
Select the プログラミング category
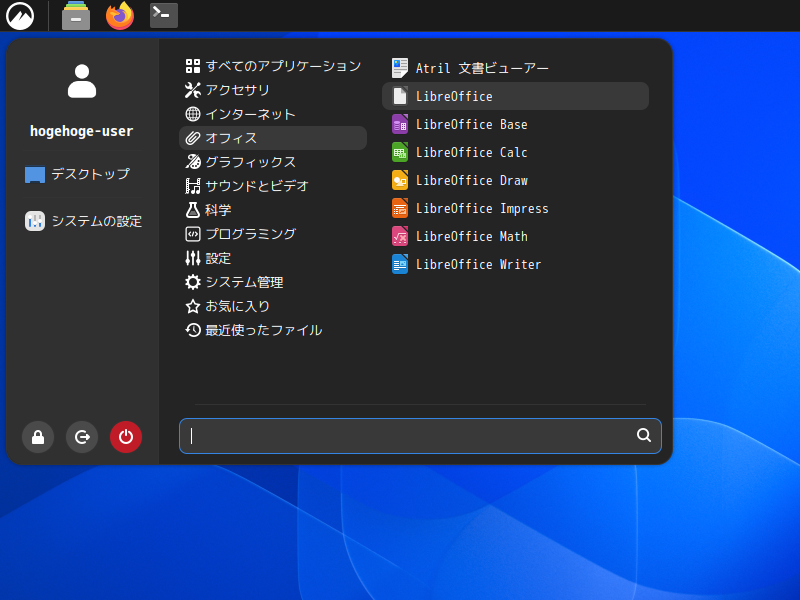(x=273, y=234)
